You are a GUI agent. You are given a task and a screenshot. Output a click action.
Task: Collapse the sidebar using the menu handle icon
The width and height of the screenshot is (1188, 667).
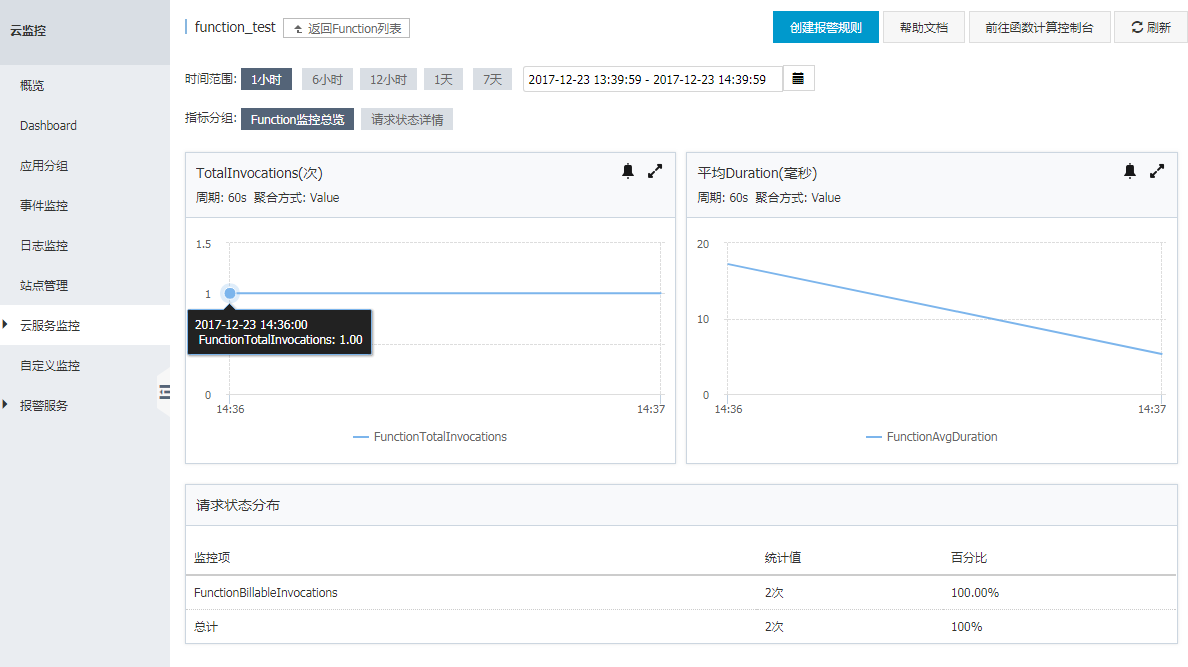tap(164, 392)
